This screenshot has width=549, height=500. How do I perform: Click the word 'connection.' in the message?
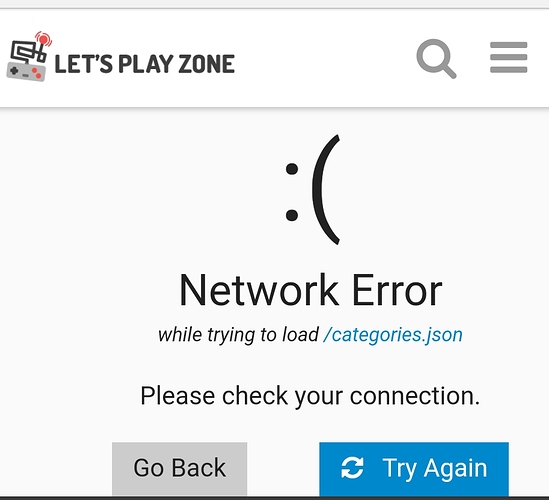point(415,396)
